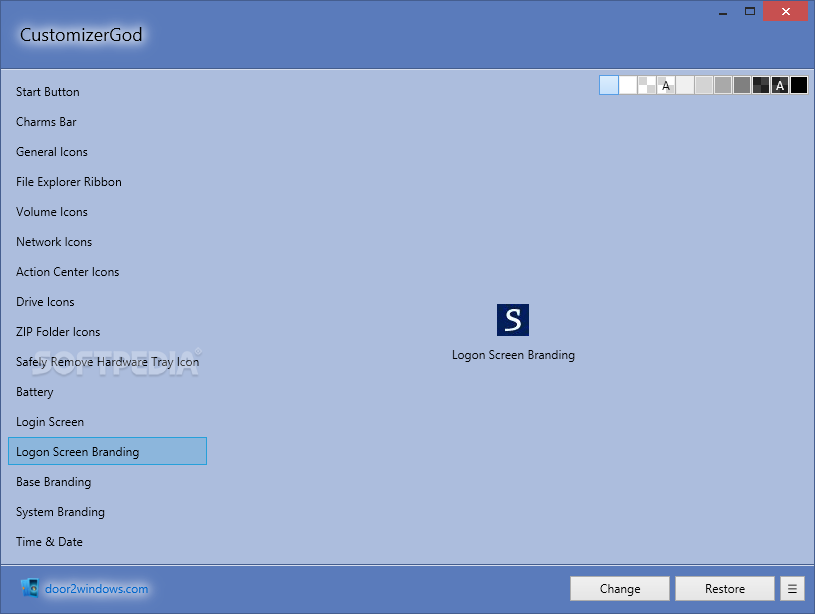The height and width of the screenshot is (614, 815).
Task: Pick the darkest gray background swatch
Action: (x=742, y=85)
